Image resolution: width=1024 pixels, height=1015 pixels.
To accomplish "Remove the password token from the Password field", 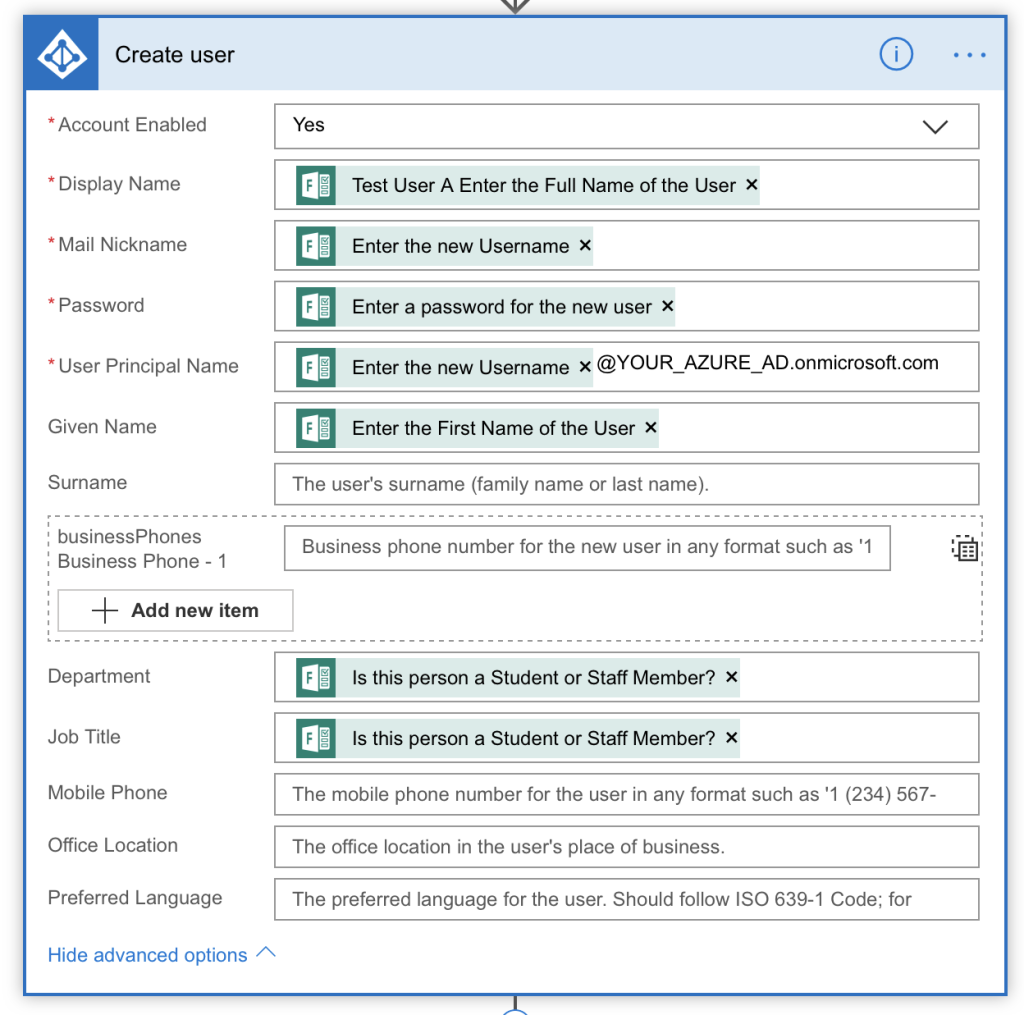I will point(666,306).
